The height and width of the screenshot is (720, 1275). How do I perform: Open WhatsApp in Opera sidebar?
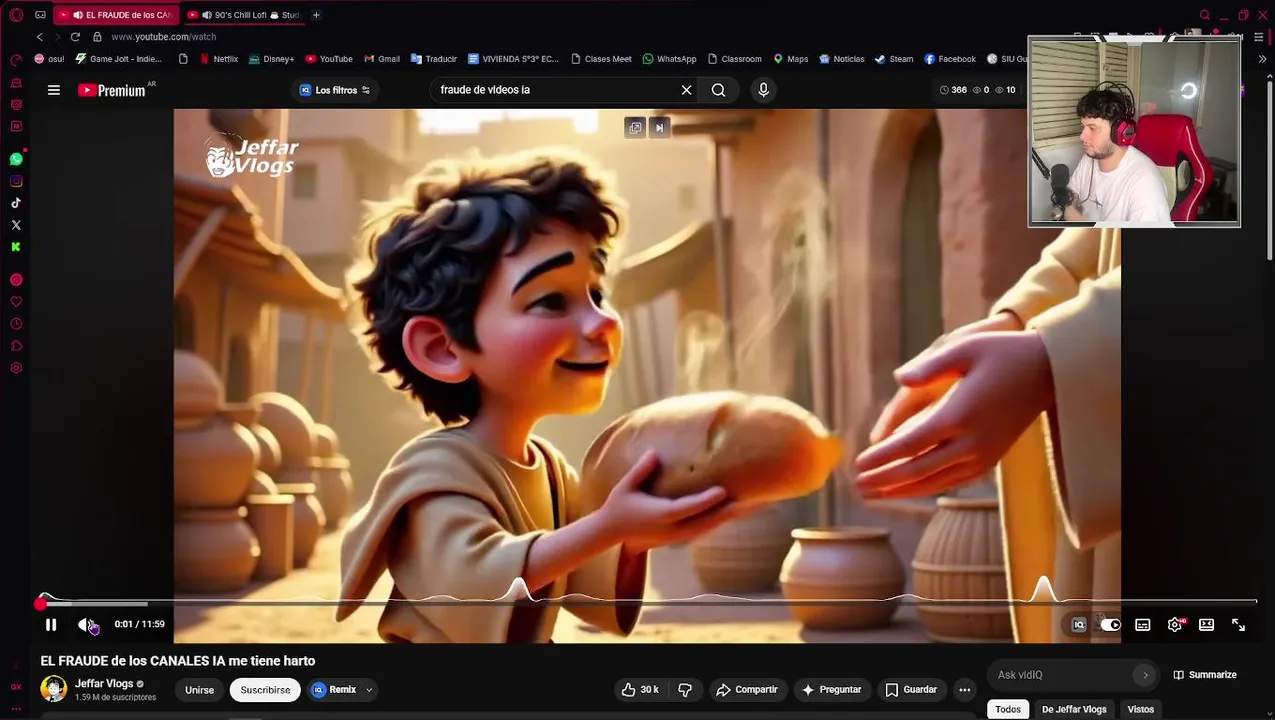click(16, 159)
